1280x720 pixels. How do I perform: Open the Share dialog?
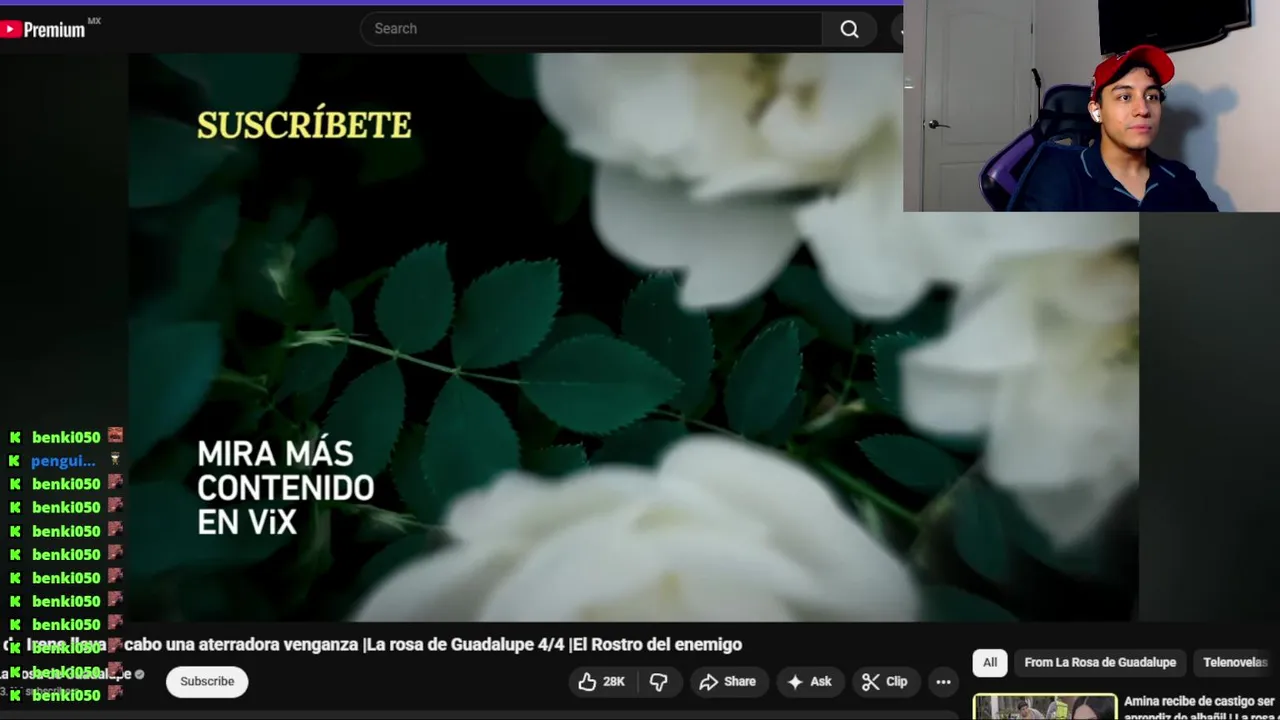point(727,682)
